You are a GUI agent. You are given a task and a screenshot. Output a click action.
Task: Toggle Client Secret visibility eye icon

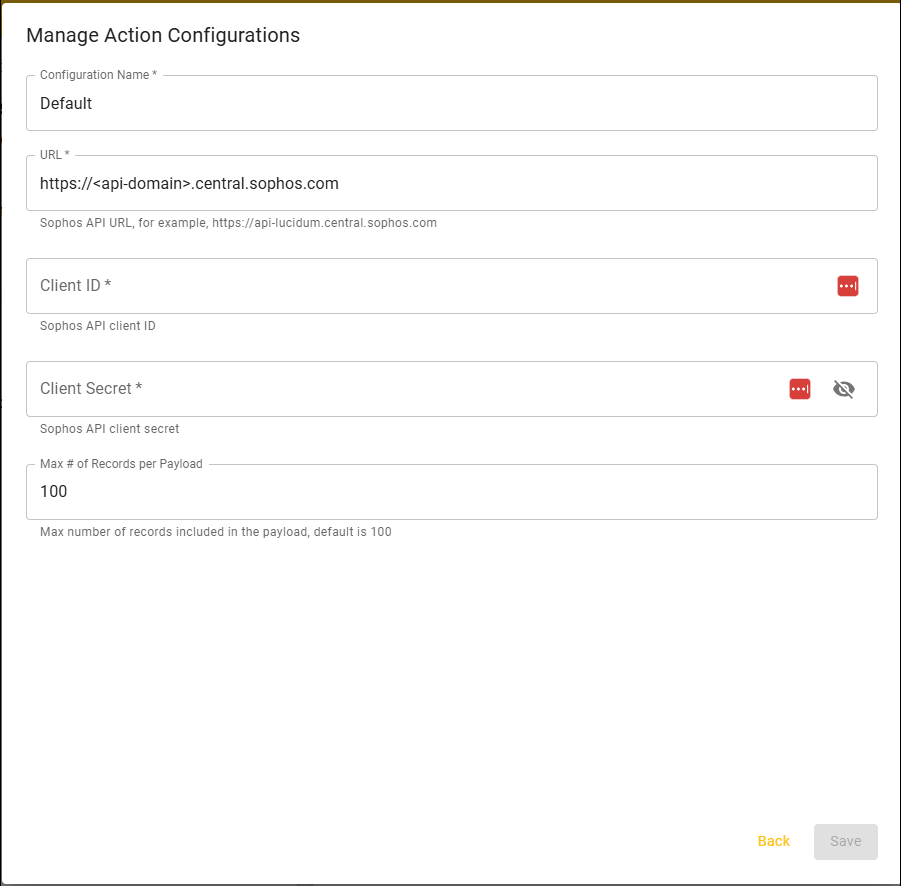[844, 389]
